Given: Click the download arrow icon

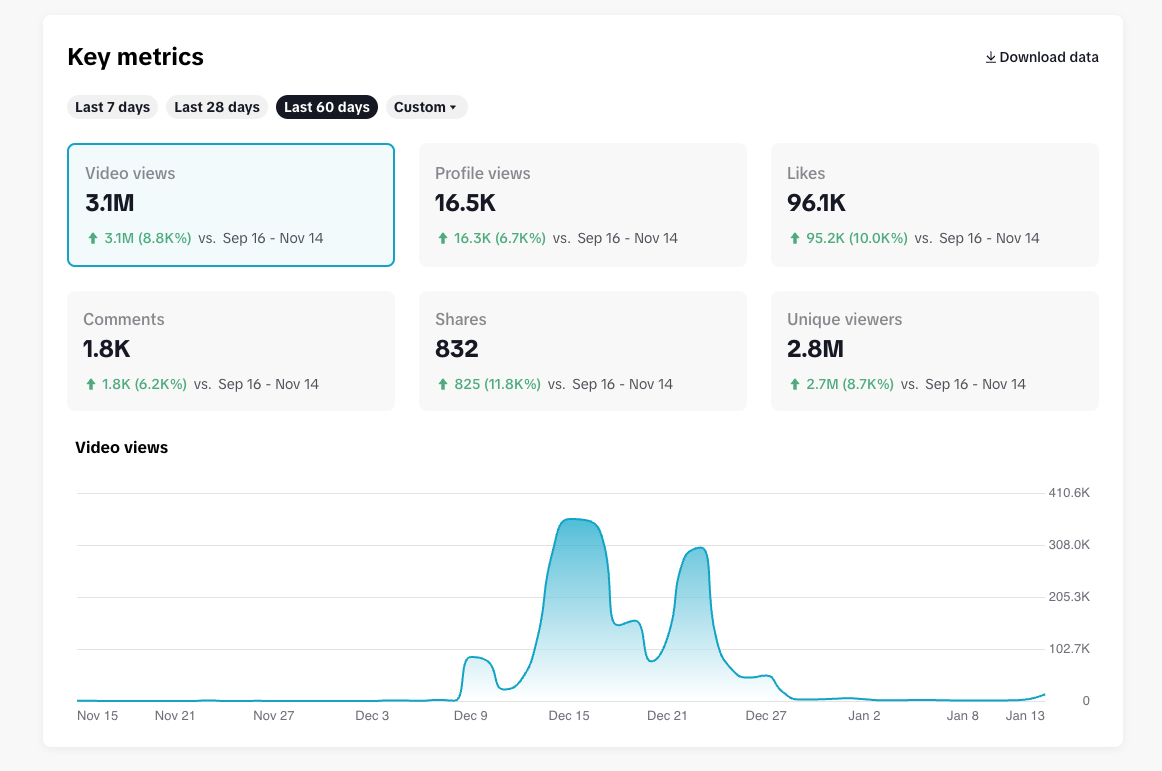Looking at the screenshot, I should [990, 57].
